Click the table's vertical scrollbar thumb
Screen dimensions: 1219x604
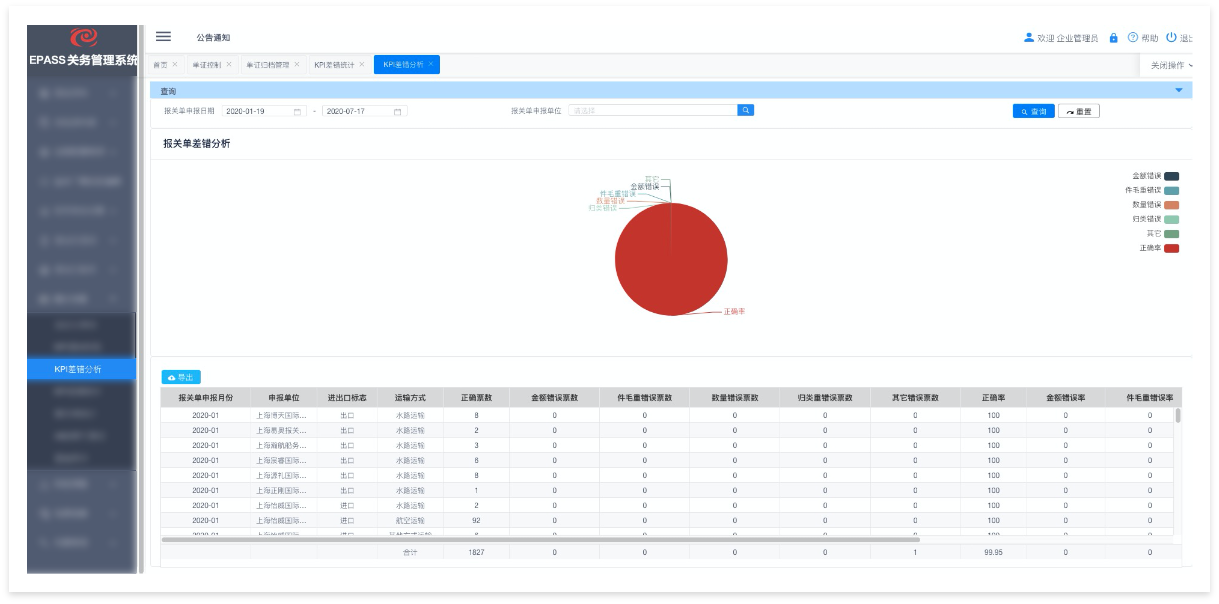point(1177,415)
